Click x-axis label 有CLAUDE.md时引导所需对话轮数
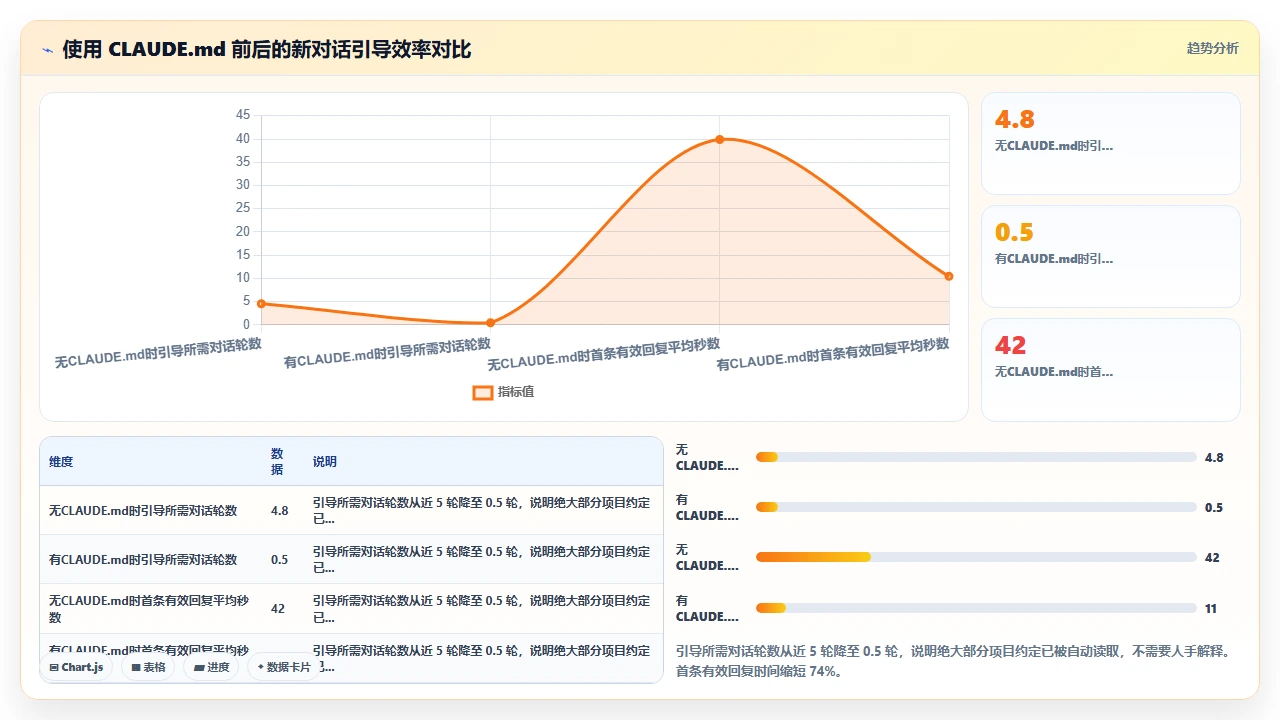The height and width of the screenshot is (720, 1280). coord(387,352)
